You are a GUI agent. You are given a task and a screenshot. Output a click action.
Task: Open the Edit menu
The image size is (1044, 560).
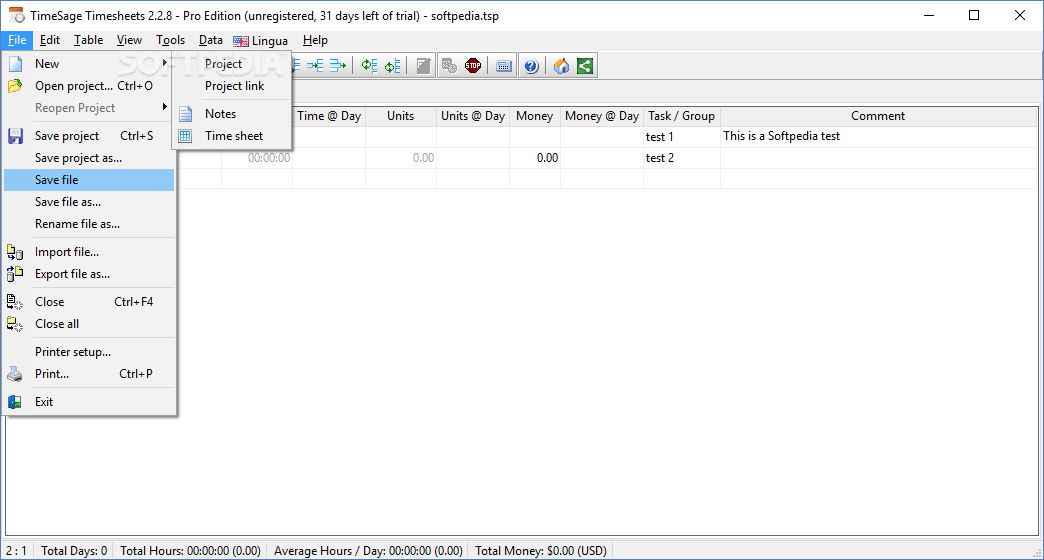(x=50, y=40)
